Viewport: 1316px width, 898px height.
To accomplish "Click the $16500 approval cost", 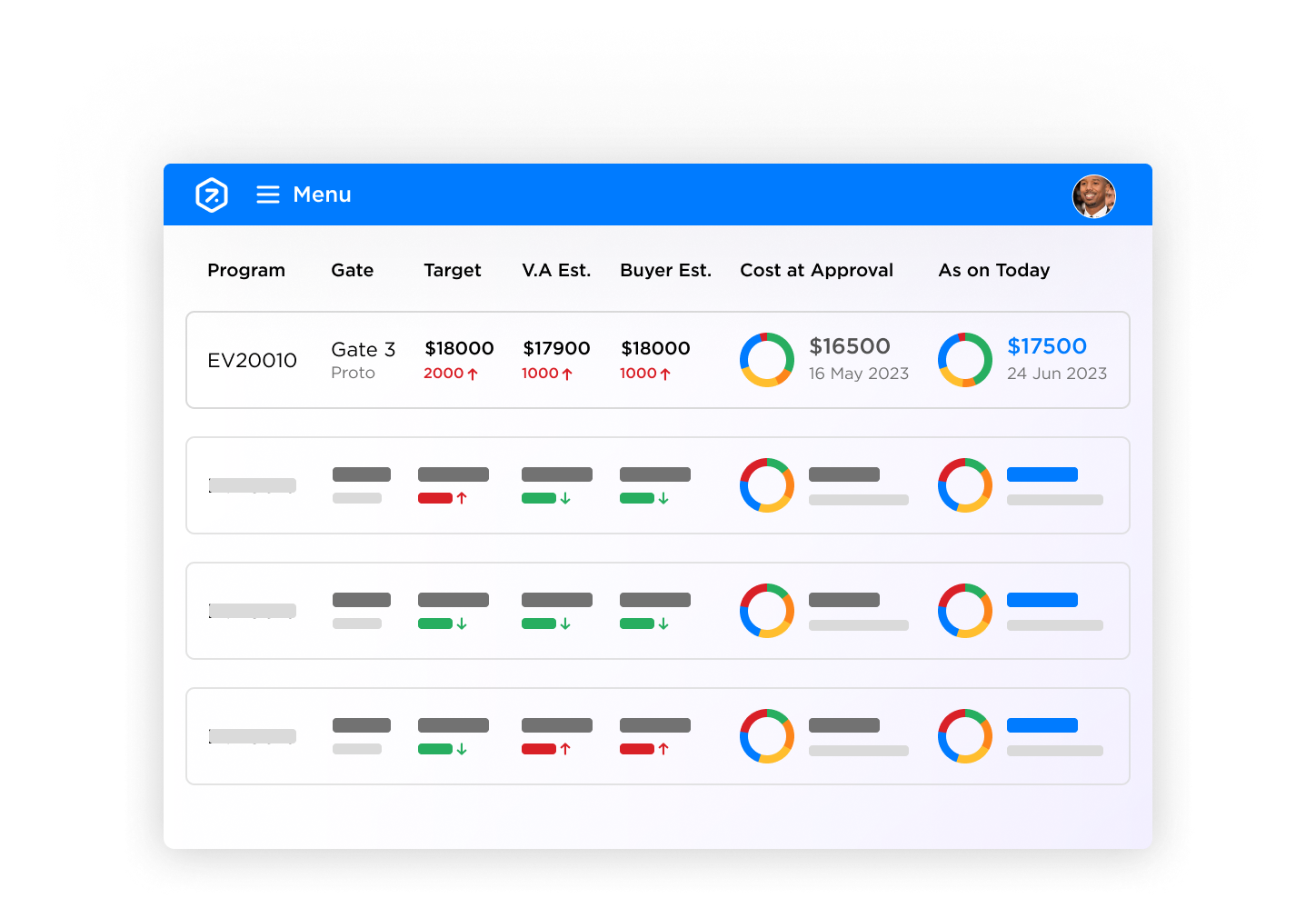I will point(850,346).
